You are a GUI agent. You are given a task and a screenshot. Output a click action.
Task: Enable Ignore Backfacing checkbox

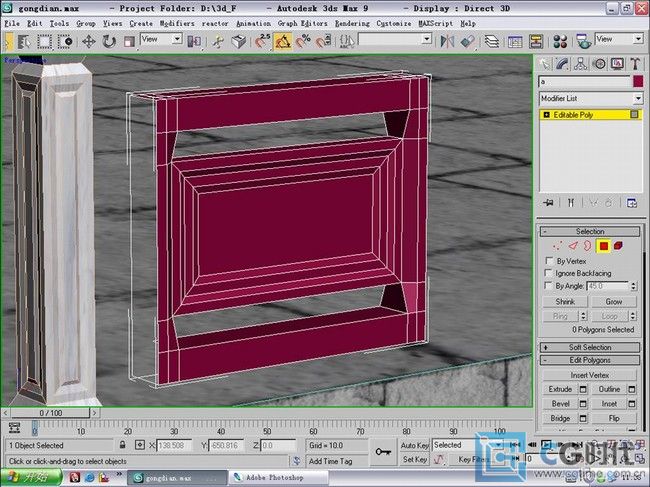[x=549, y=273]
